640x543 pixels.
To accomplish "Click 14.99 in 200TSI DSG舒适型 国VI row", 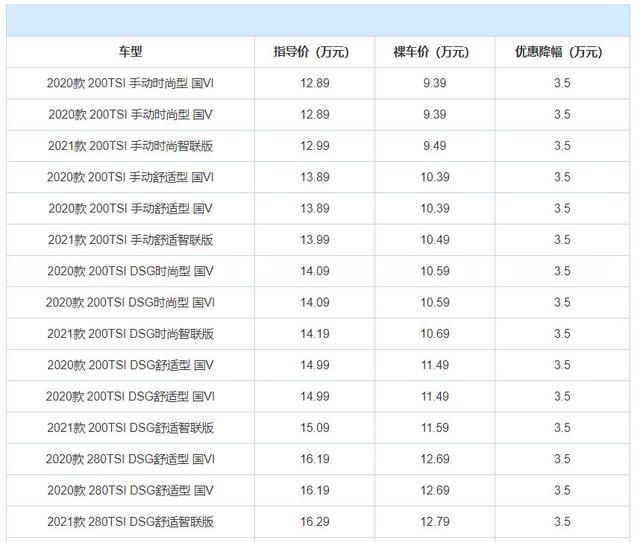I will point(315,396).
